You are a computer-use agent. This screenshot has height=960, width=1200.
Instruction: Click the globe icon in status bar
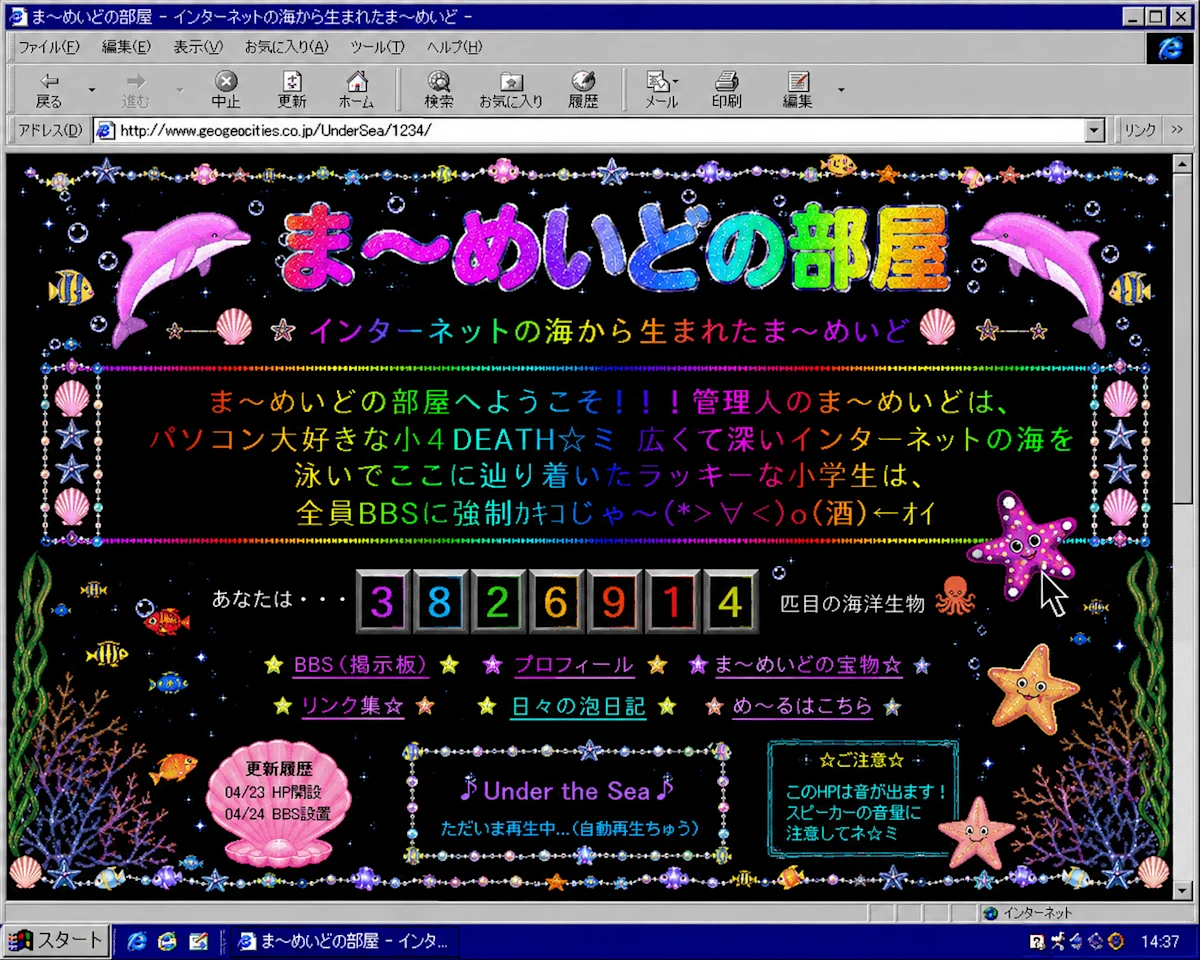(990, 913)
